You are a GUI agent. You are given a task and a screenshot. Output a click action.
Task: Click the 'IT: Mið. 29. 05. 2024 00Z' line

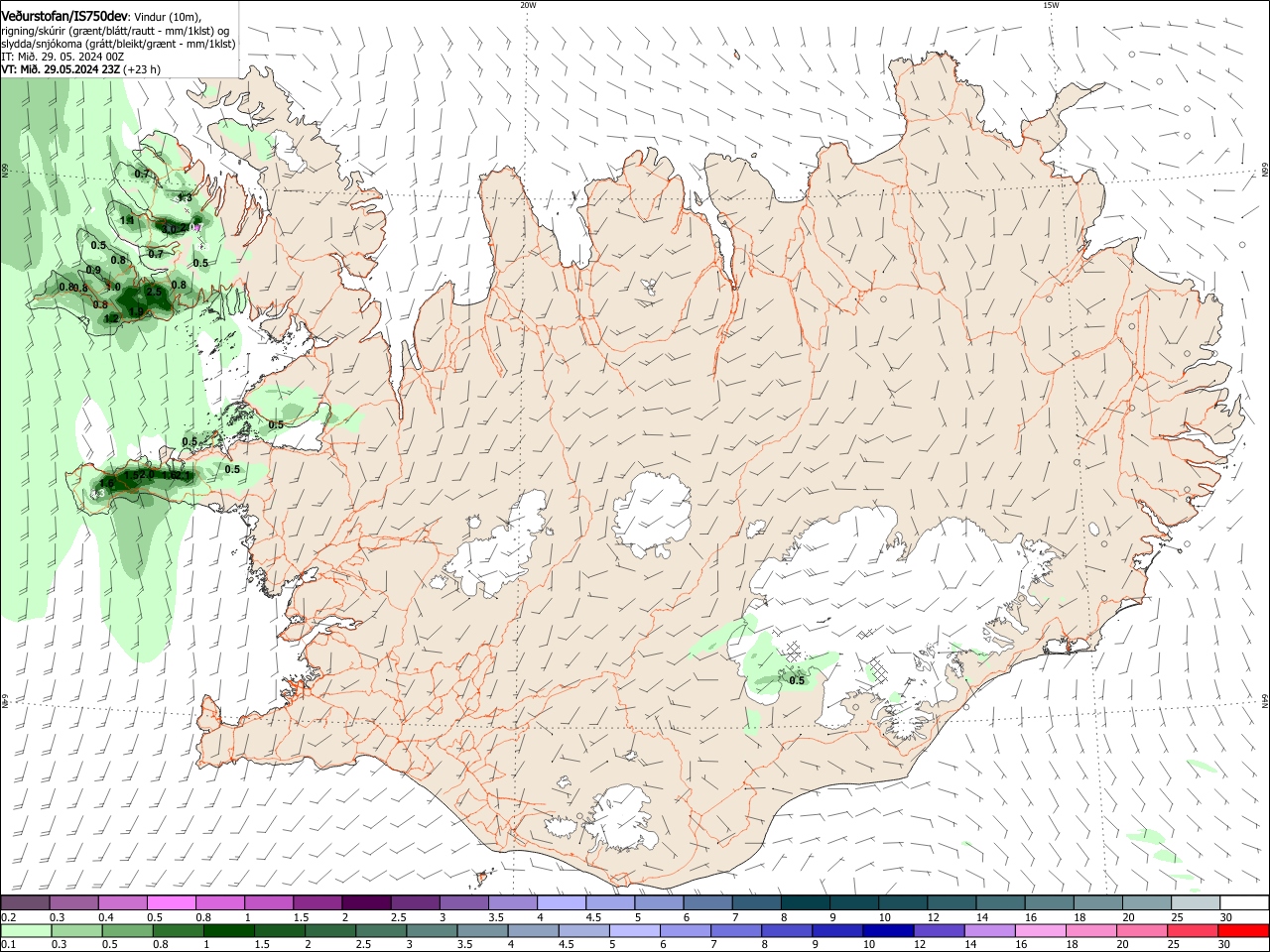tap(63, 57)
